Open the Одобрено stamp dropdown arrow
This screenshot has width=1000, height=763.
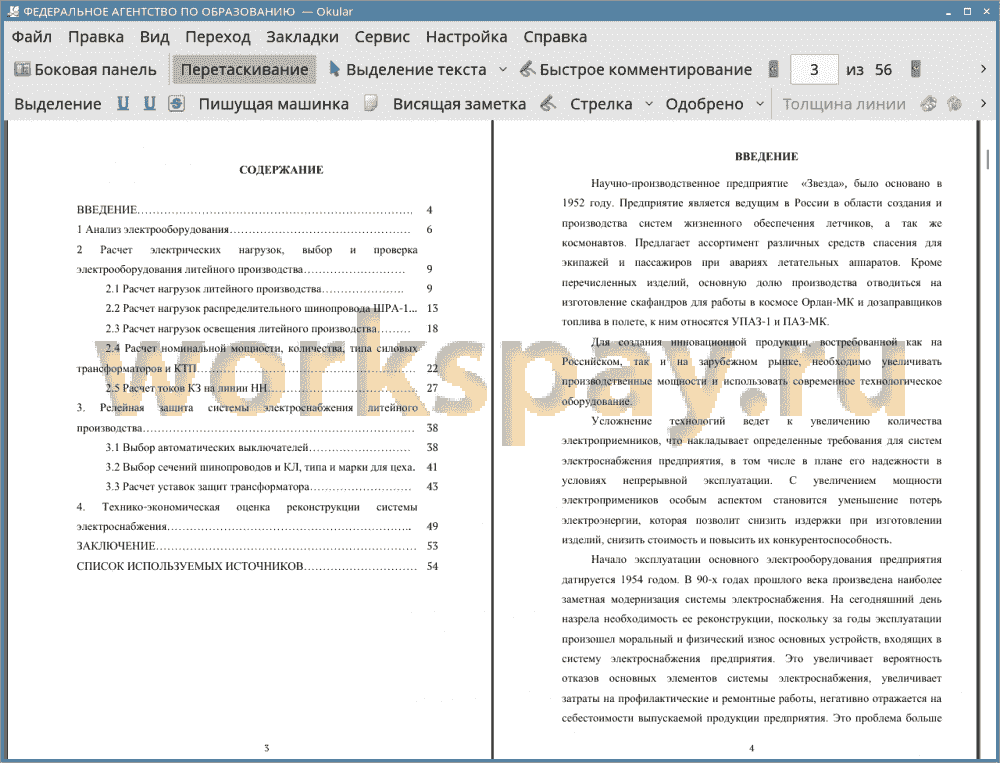point(760,104)
